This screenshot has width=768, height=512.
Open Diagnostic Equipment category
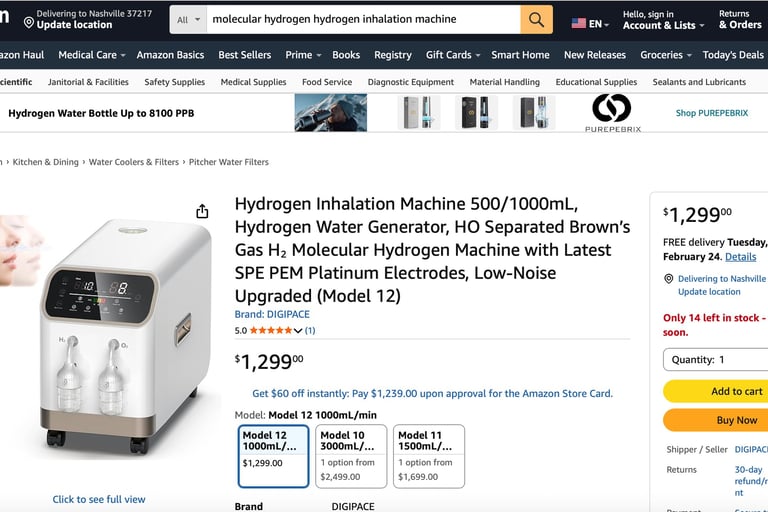pos(410,82)
